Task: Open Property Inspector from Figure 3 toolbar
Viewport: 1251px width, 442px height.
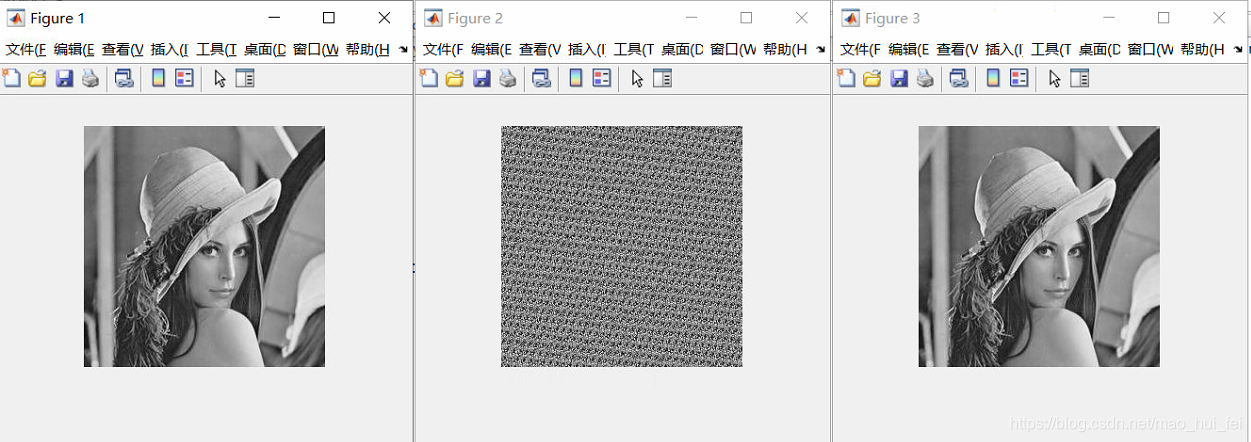Action: click(1079, 78)
